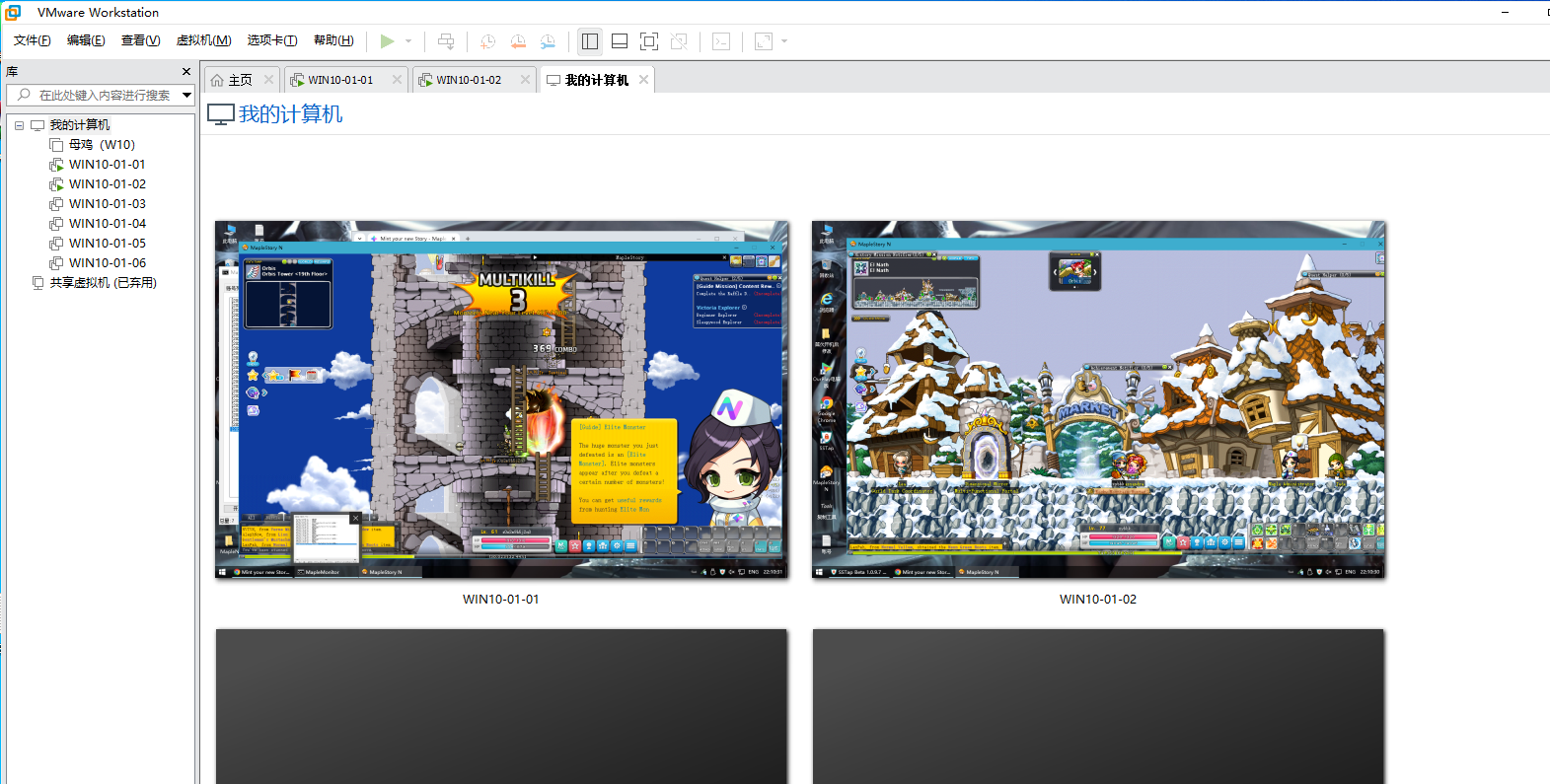Image resolution: width=1550 pixels, height=784 pixels.
Task: Open the 帮助(H) menu
Action: click(333, 40)
